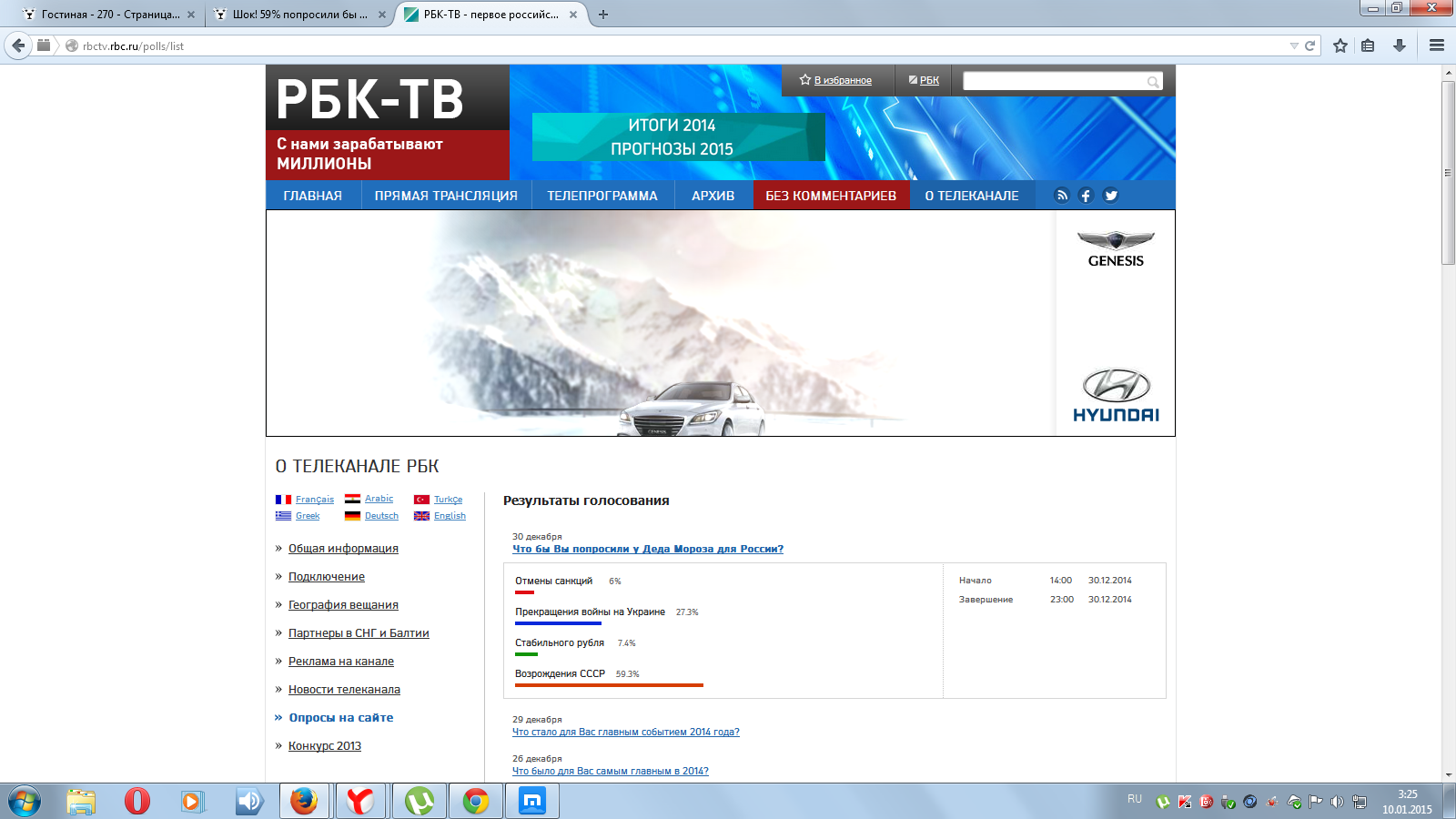Click the reload page icon in address bar
This screenshot has width=1456, height=819.
[1310, 45]
